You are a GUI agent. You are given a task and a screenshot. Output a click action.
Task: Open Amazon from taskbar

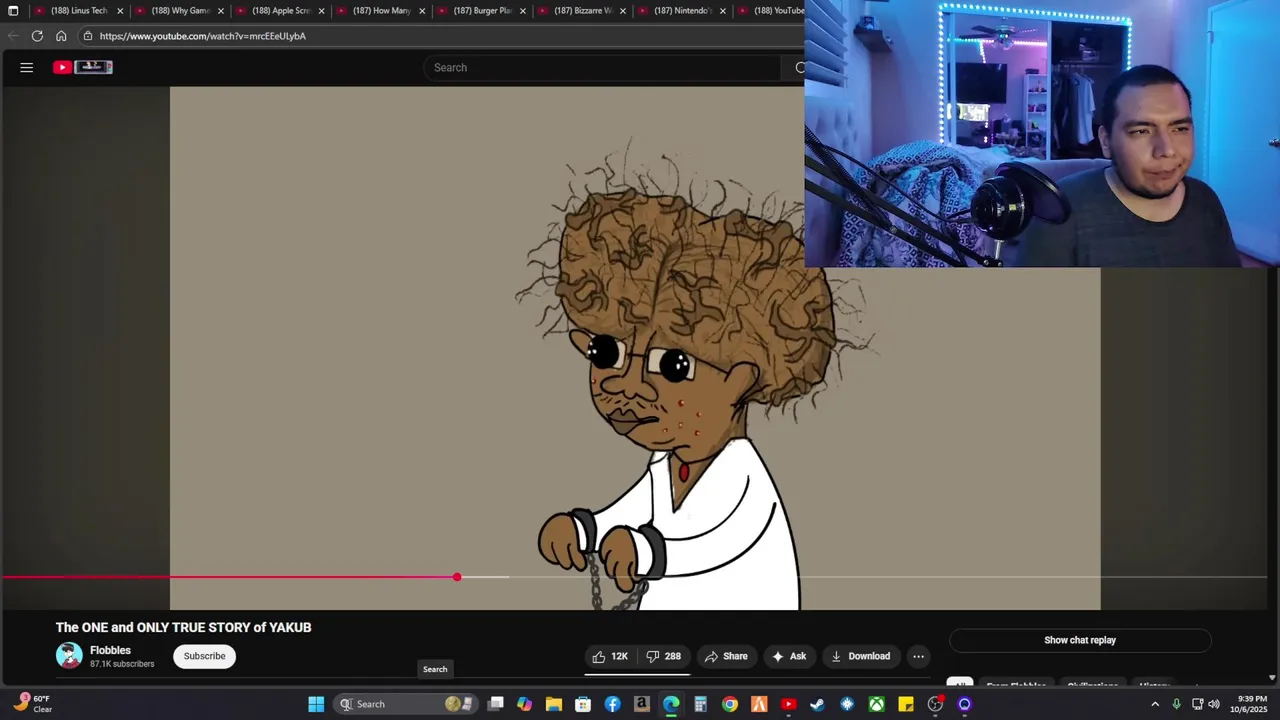[641, 704]
